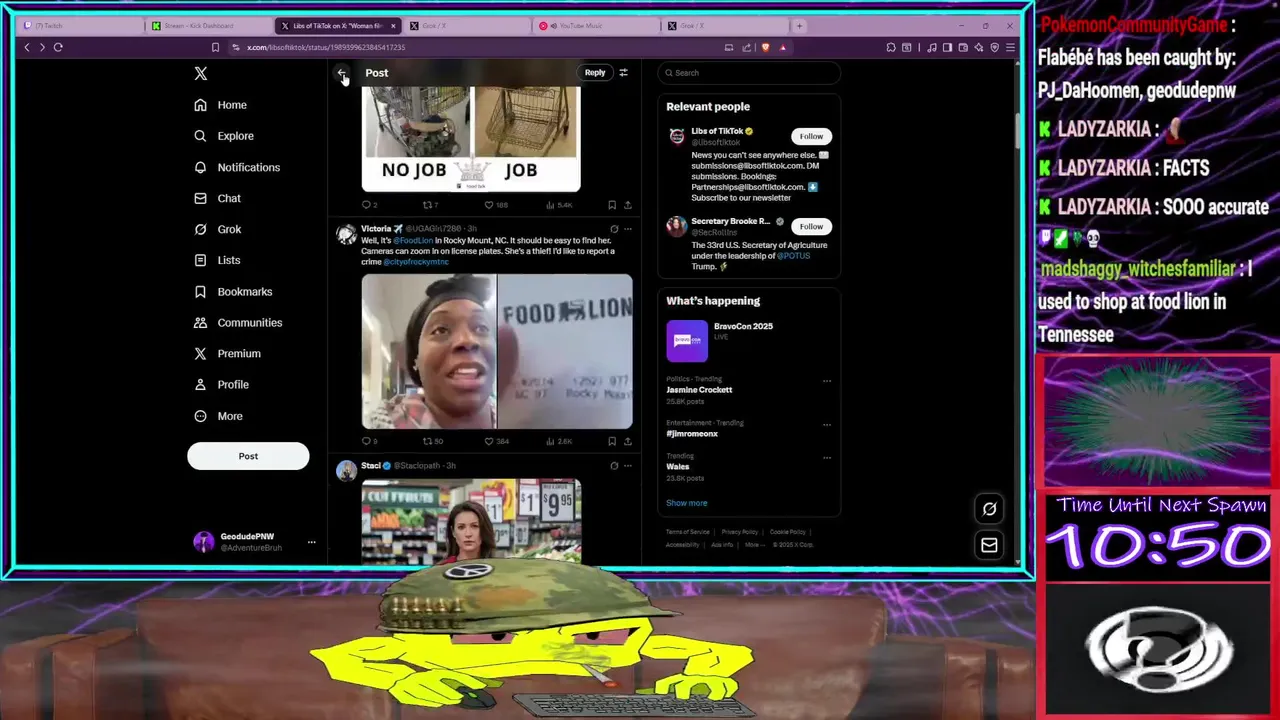The width and height of the screenshot is (1280, 720).
Task: Open Profile in the sidebar
Action: tap(221, 384)
